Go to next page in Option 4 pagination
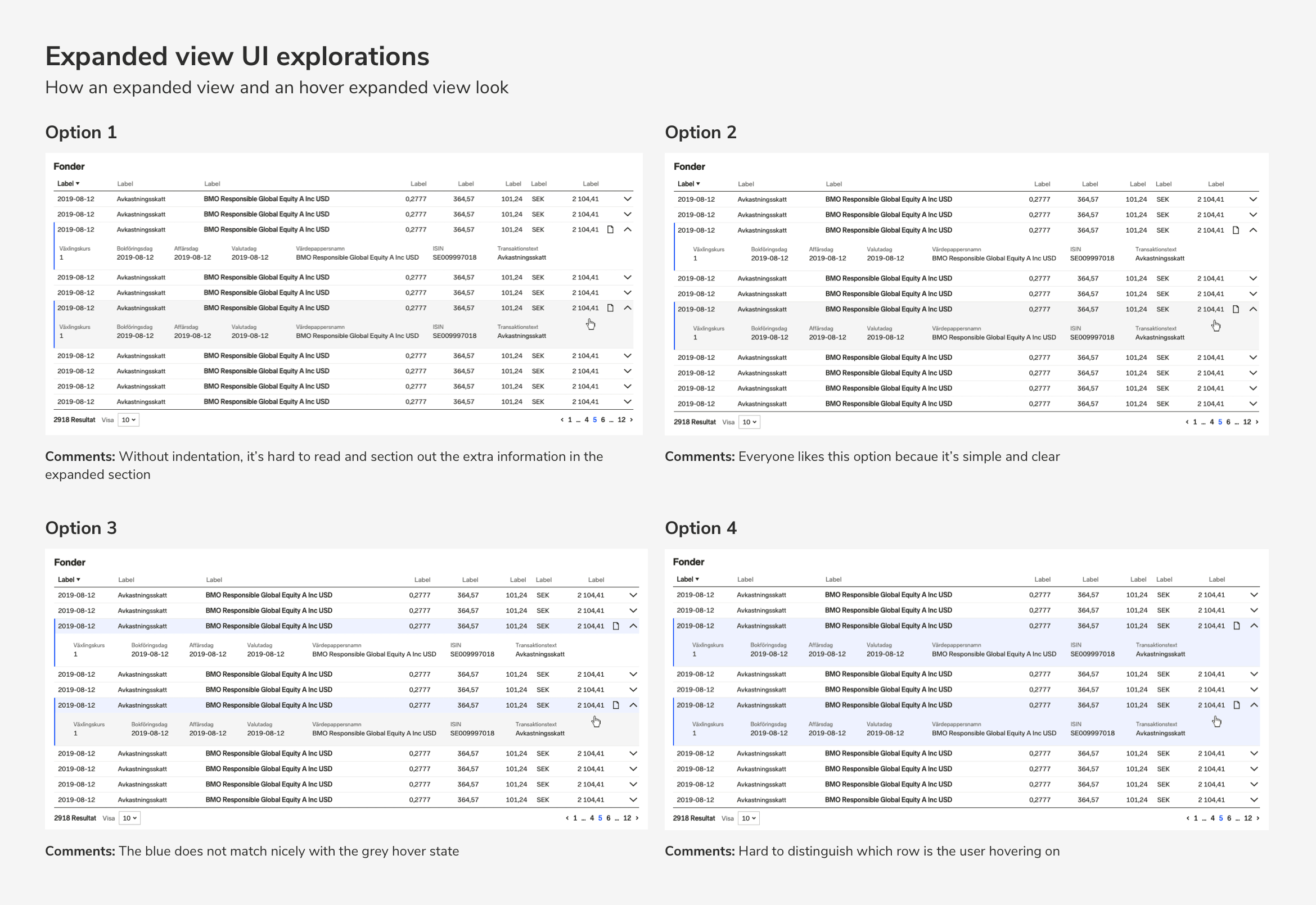1316x905 pixels. tap(1258, 818)
